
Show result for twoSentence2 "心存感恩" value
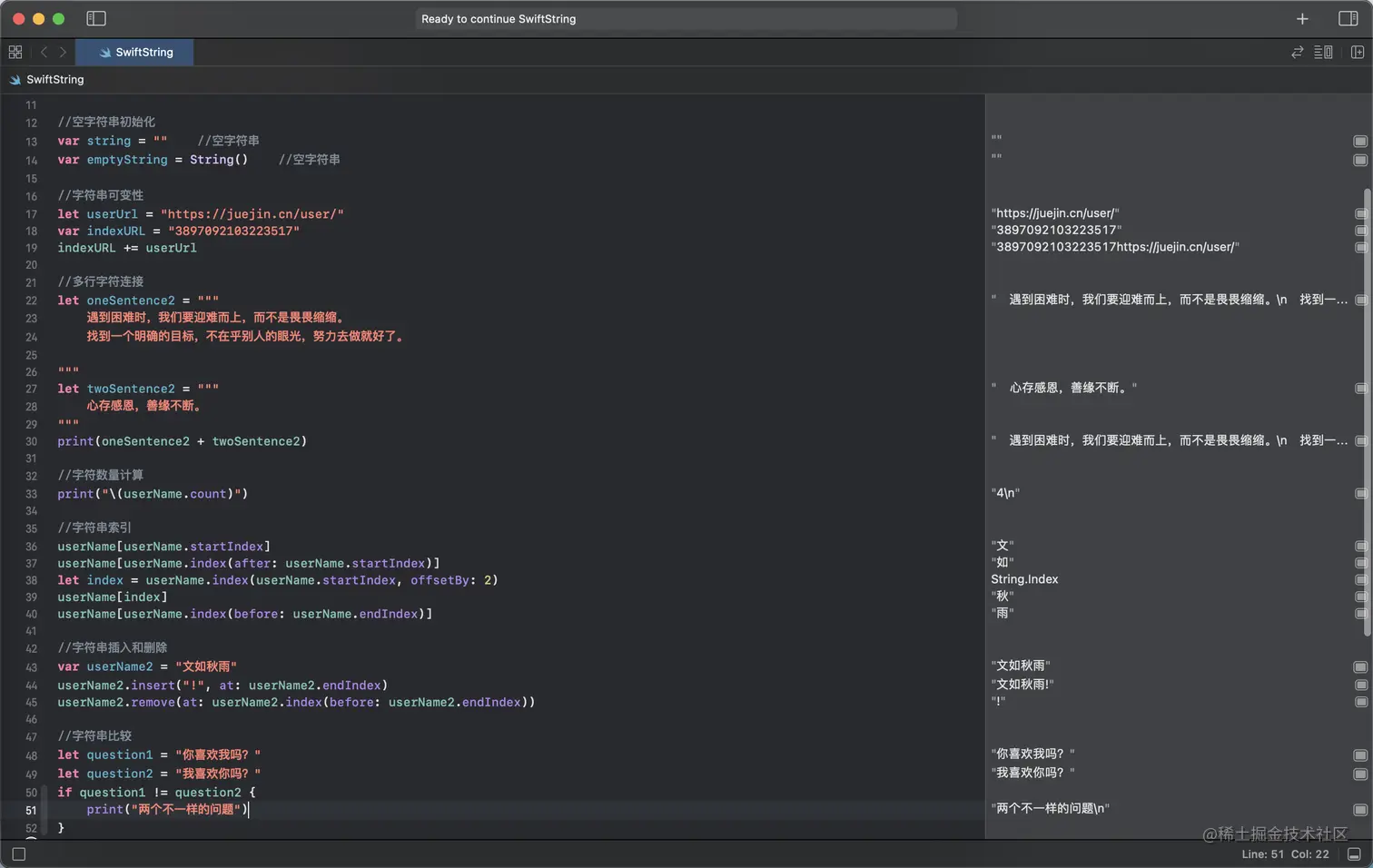[x=1360, y=388]
